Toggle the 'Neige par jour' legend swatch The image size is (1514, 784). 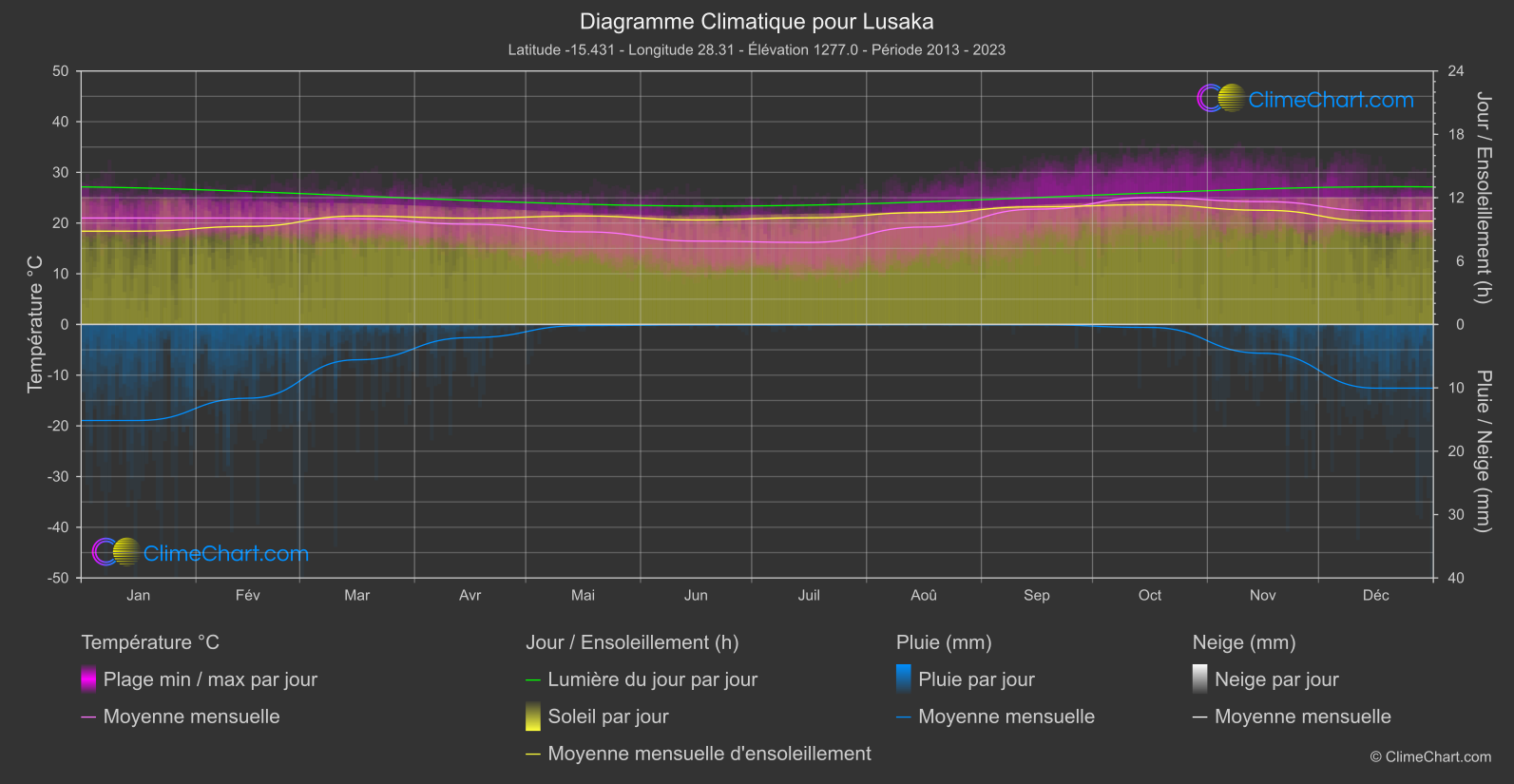point(1199,679)
